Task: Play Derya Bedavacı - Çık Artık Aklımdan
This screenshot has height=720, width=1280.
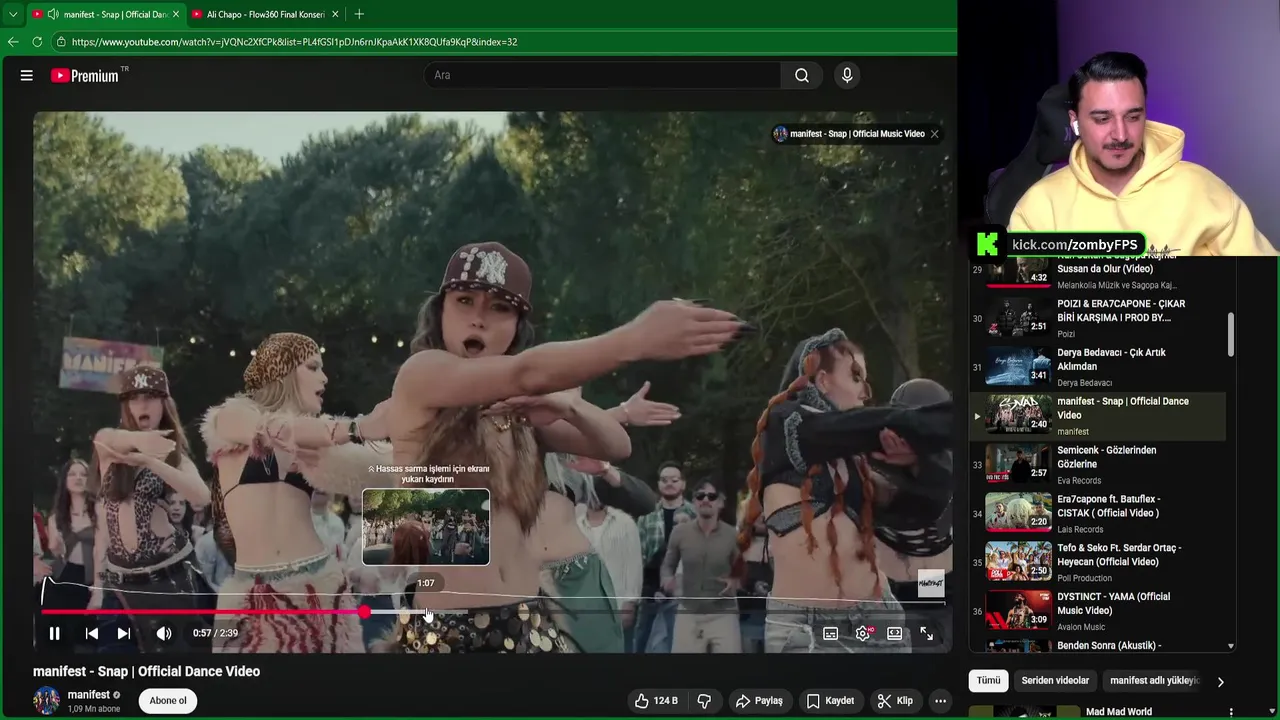Action: 1098,367
